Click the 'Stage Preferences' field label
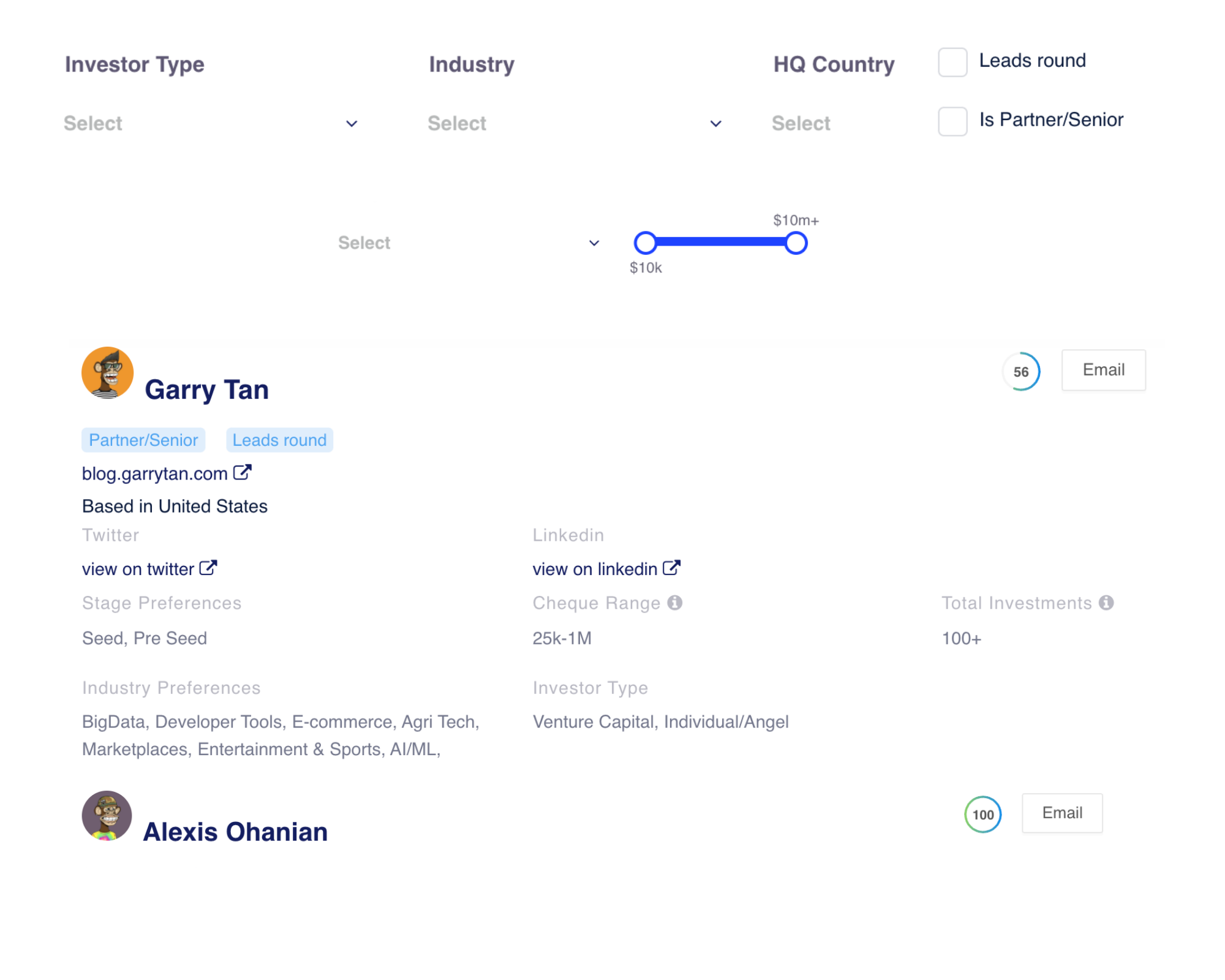This screenshot has height=980, width=1225. (x=162, y=603)
